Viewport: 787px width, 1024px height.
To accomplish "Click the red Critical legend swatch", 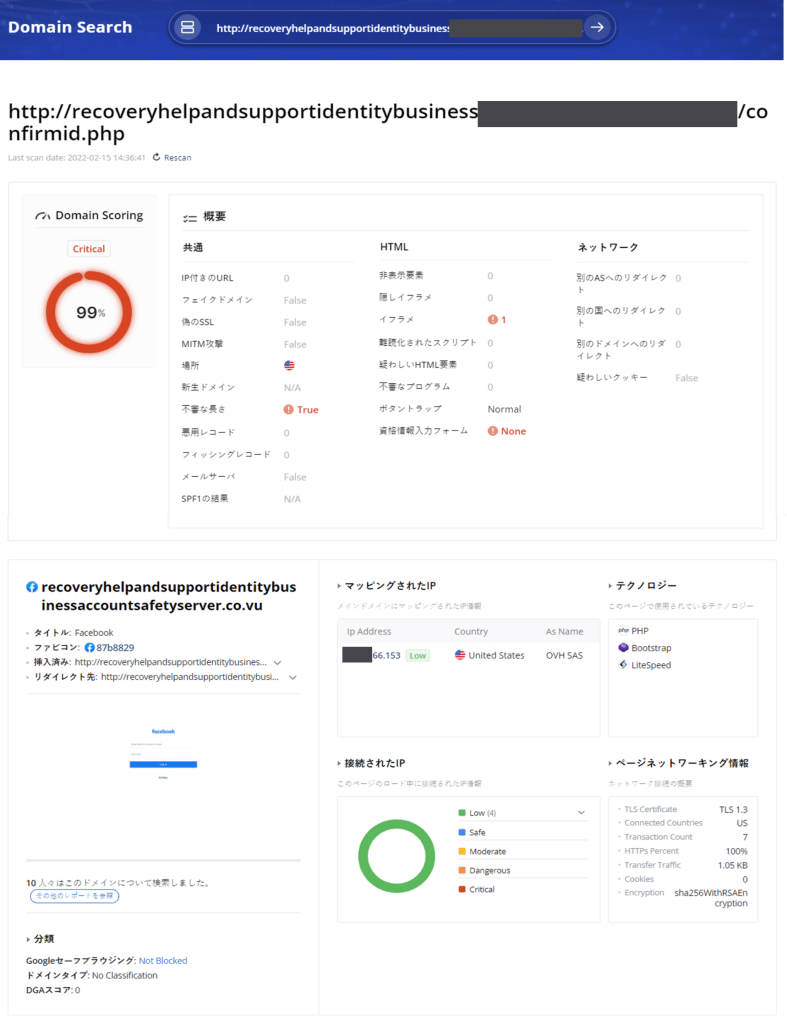I will [x=462, y=889].
